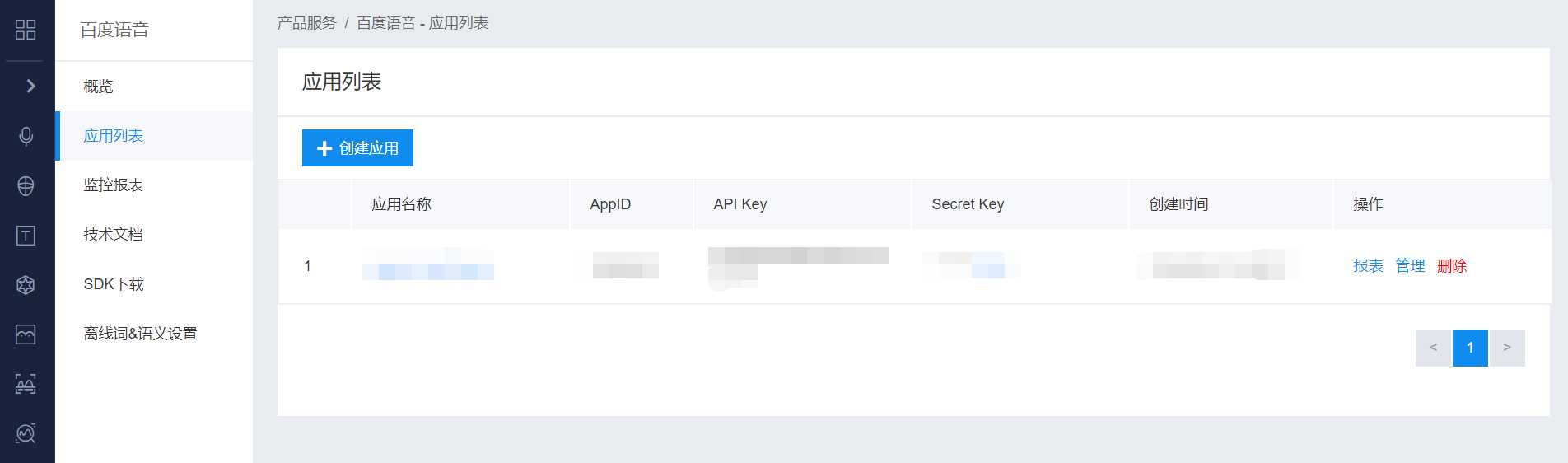Open the product grid menu icon
This screenshot has width=1568, height=463.
click(26, 30)
